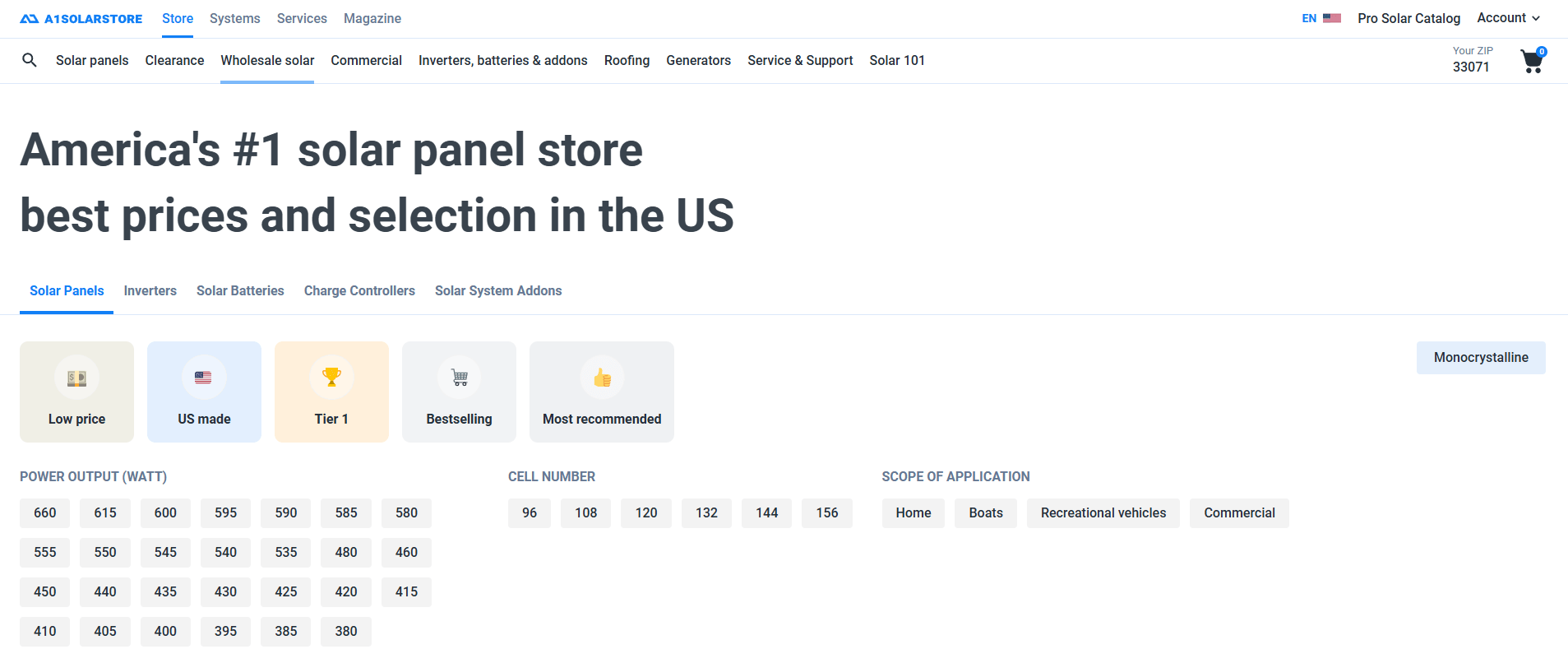Click the A1SolarStore logo
The image size is (1568, 663).
(x=81, y=19)
